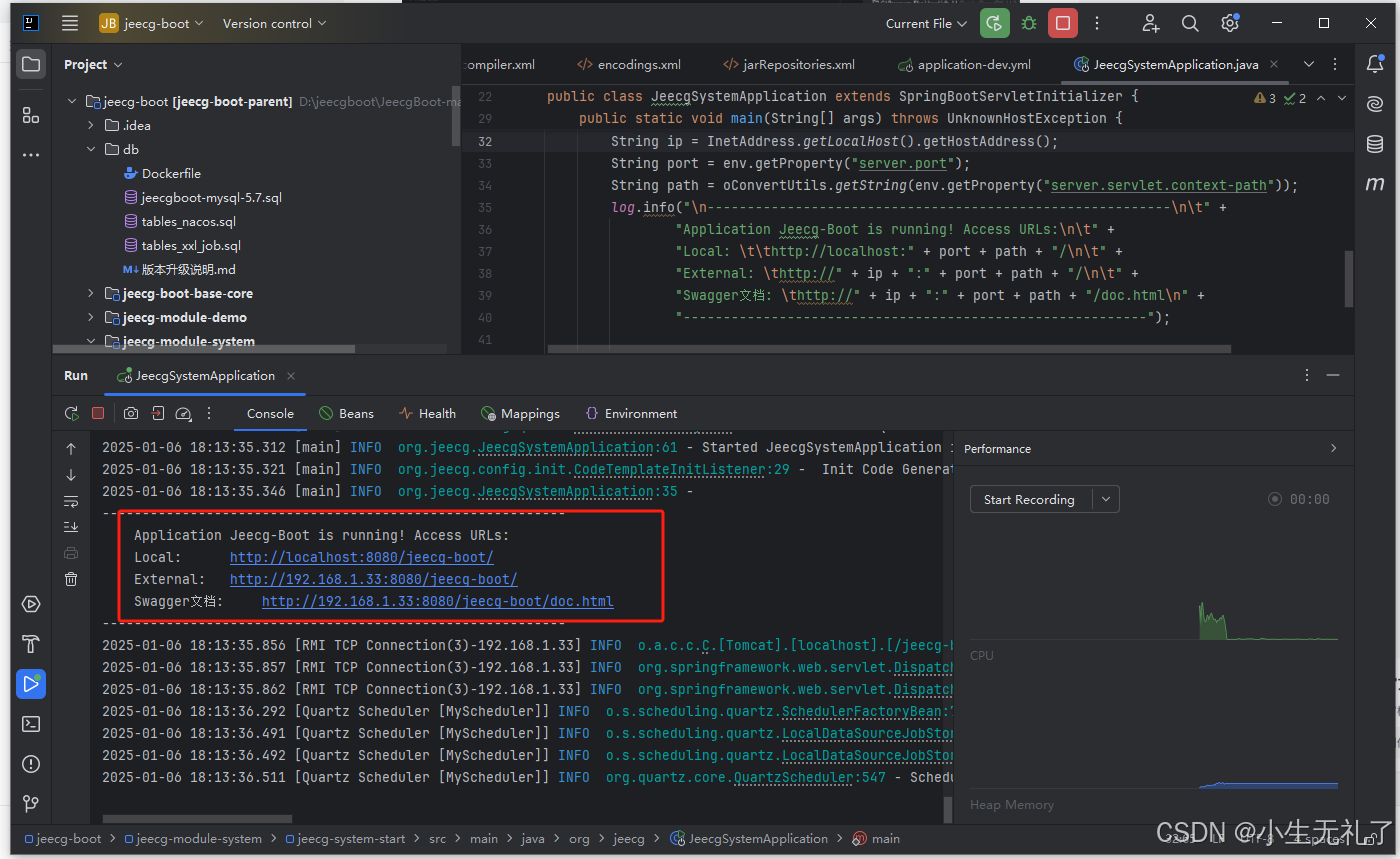Open the Terminal tool window
Viewport: 1400px width, 859px height.
coord(31,724)
